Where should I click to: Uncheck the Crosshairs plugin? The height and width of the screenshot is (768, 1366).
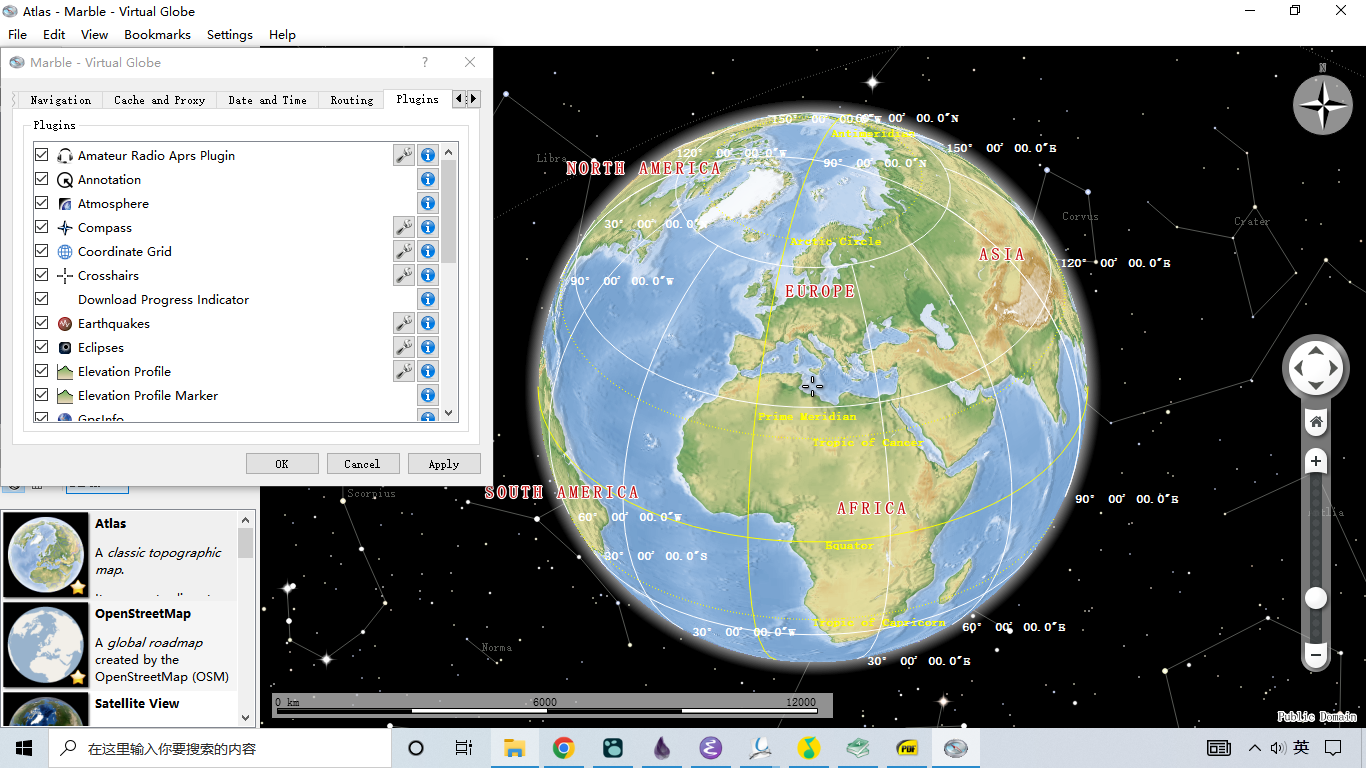[42, 275]
